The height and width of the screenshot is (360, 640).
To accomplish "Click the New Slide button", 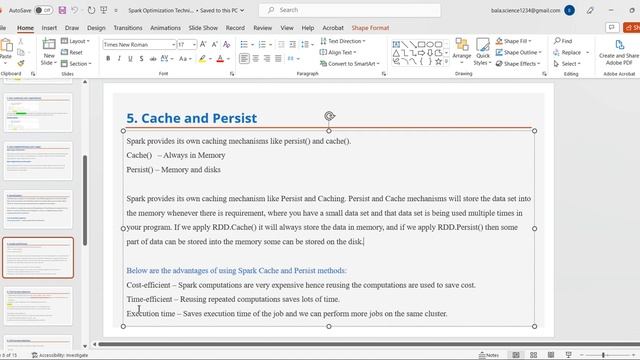I will [49, 51].
